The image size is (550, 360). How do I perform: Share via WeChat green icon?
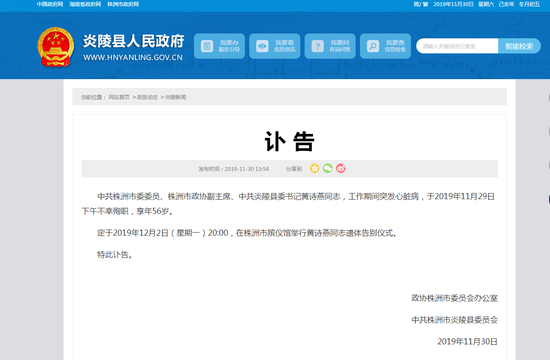coord(328,168)
